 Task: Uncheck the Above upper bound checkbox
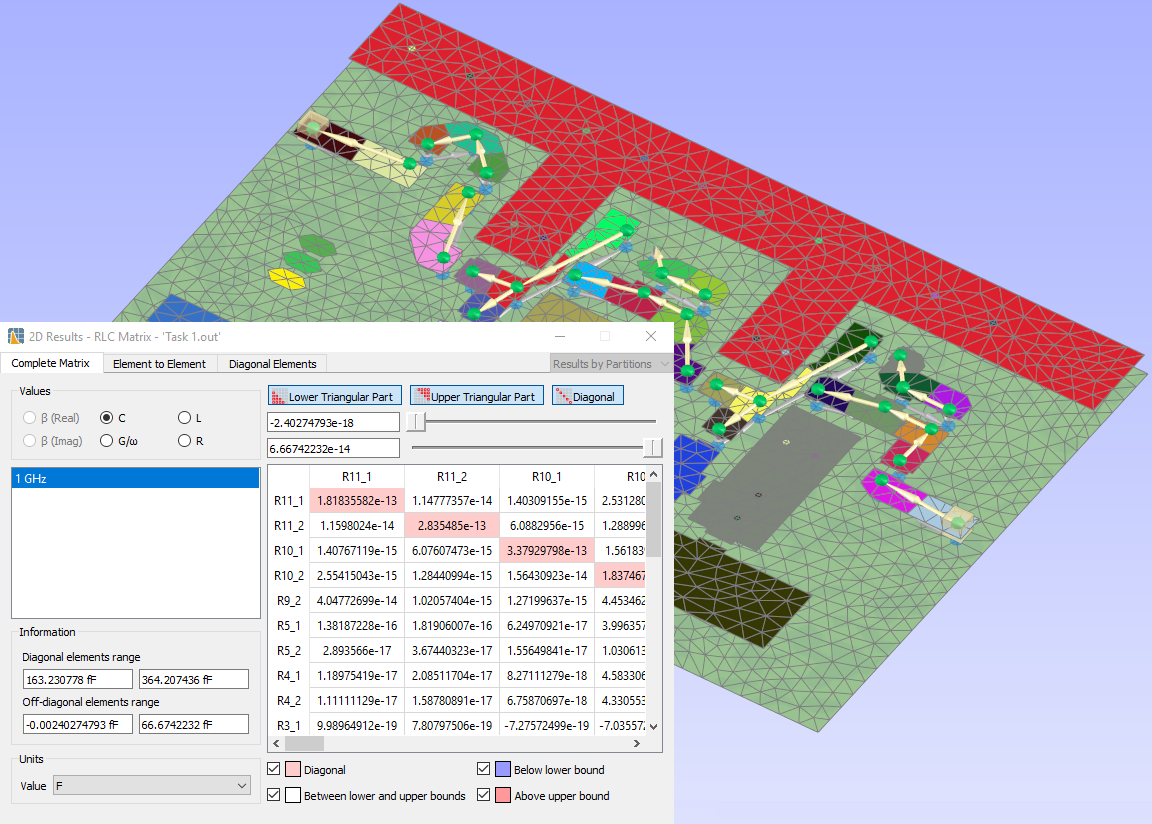484,796
